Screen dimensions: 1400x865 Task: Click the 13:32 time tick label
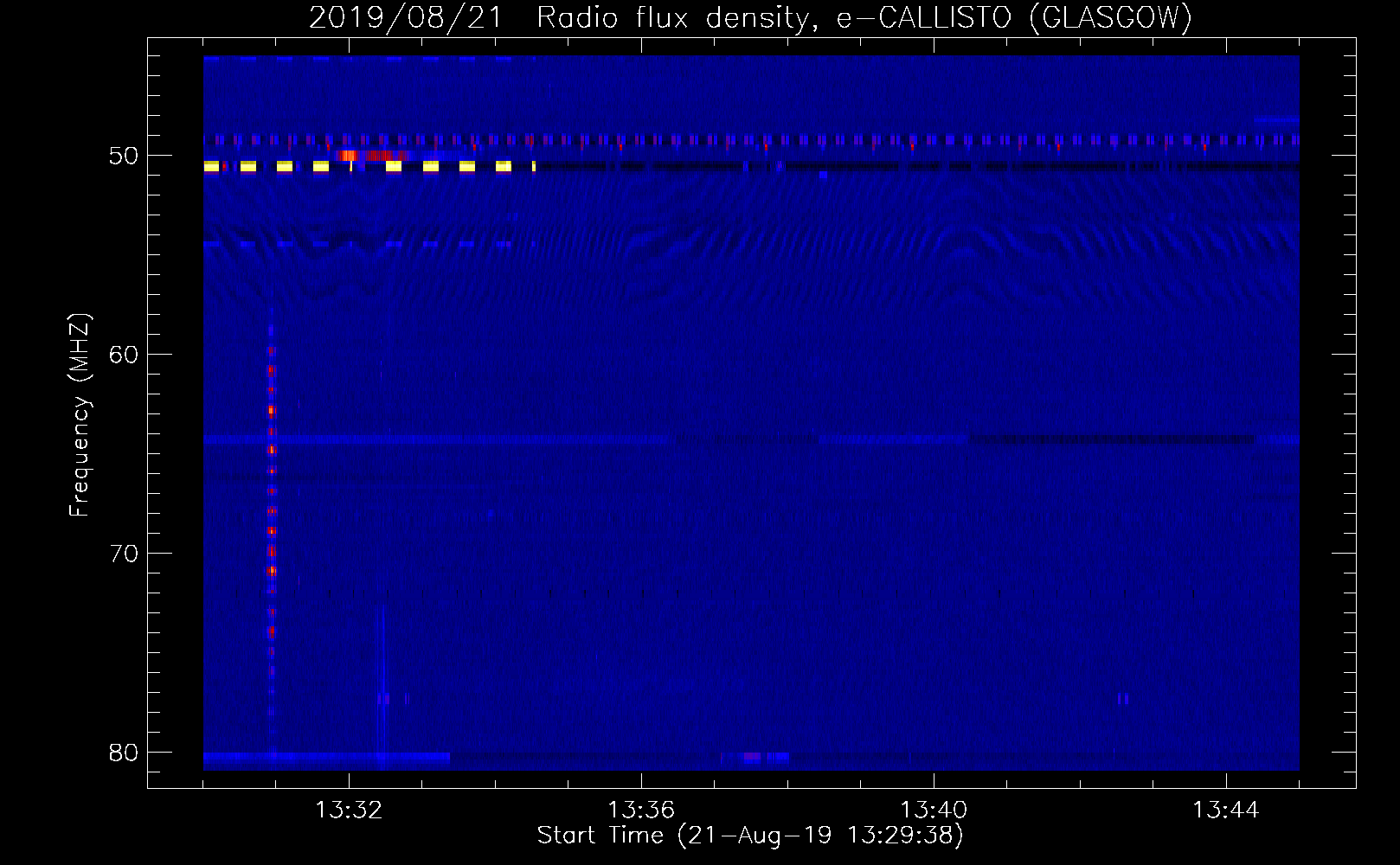349,810
